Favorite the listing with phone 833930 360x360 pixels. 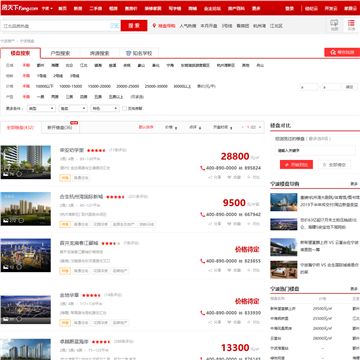(x=234, y=322)
